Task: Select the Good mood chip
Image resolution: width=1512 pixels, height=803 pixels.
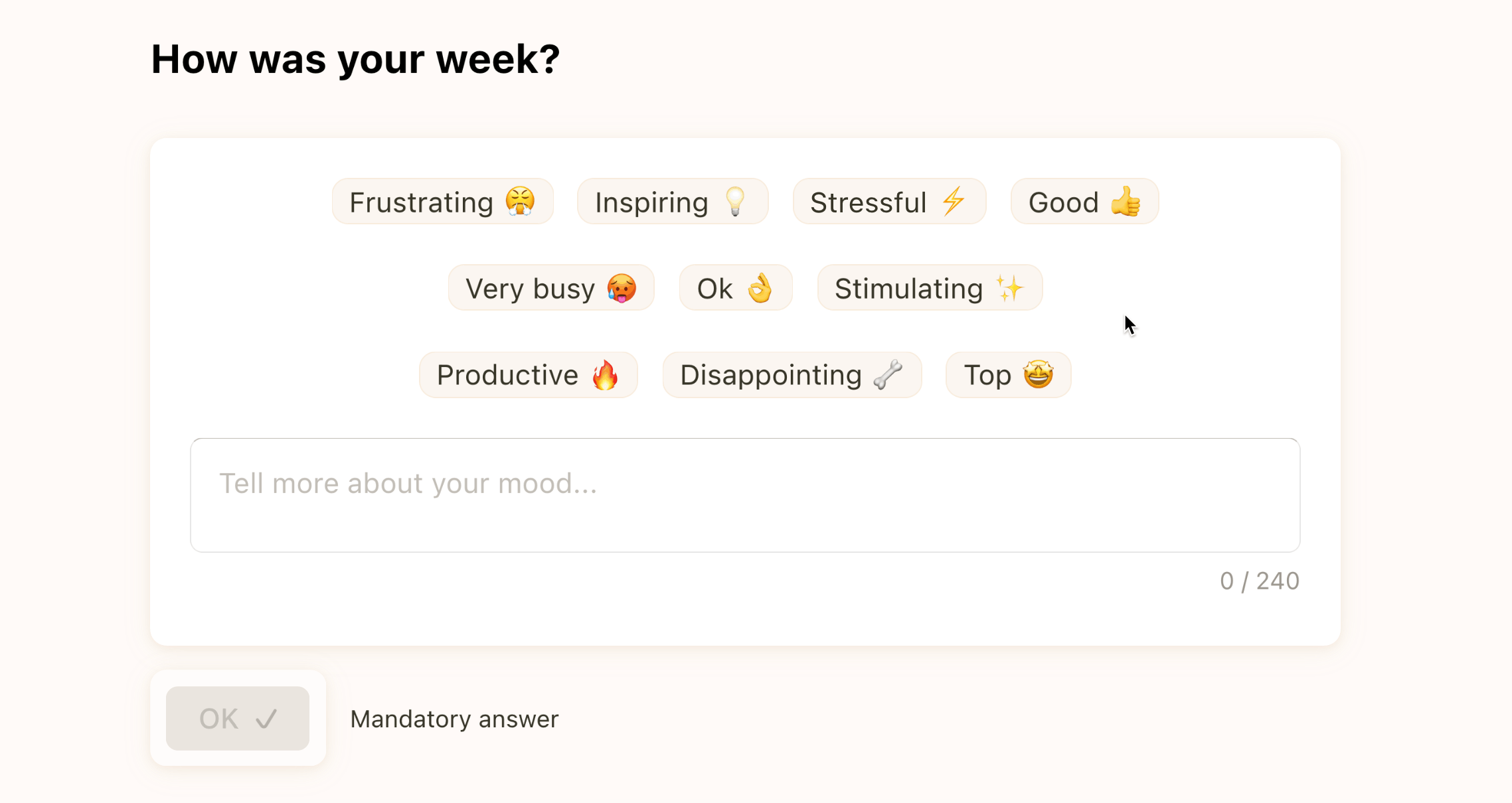Action: click(1084, 202)
